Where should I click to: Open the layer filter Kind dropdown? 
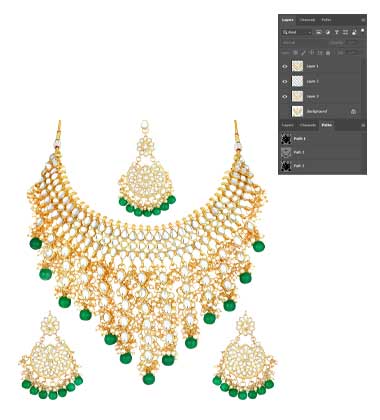[297, 32]
